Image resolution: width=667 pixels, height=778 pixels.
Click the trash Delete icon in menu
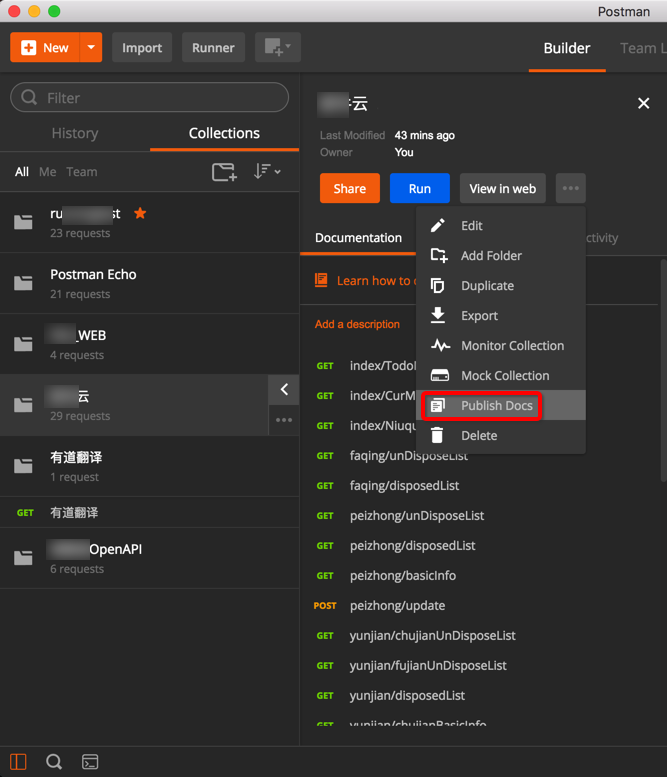tap(437, 435)
